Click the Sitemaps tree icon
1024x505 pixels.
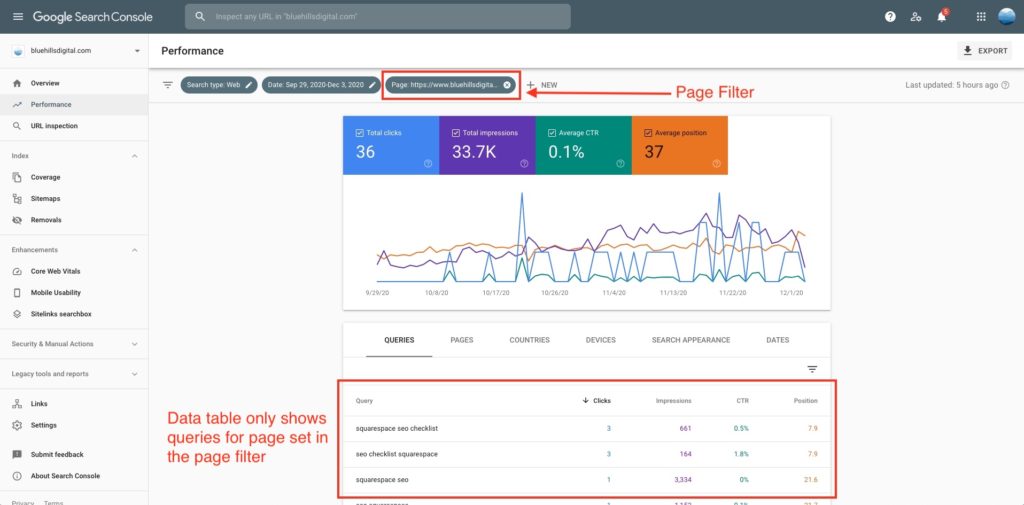(x=17, y=199)
